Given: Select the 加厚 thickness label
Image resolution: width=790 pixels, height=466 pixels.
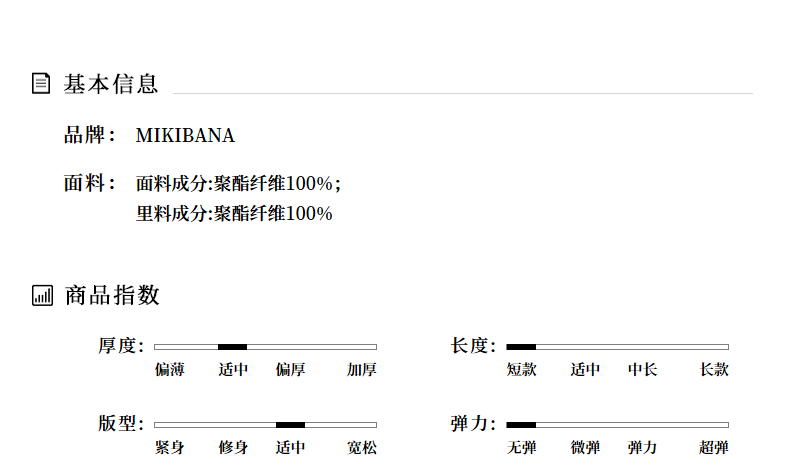Looking at the screenshot, I should 362,370.
